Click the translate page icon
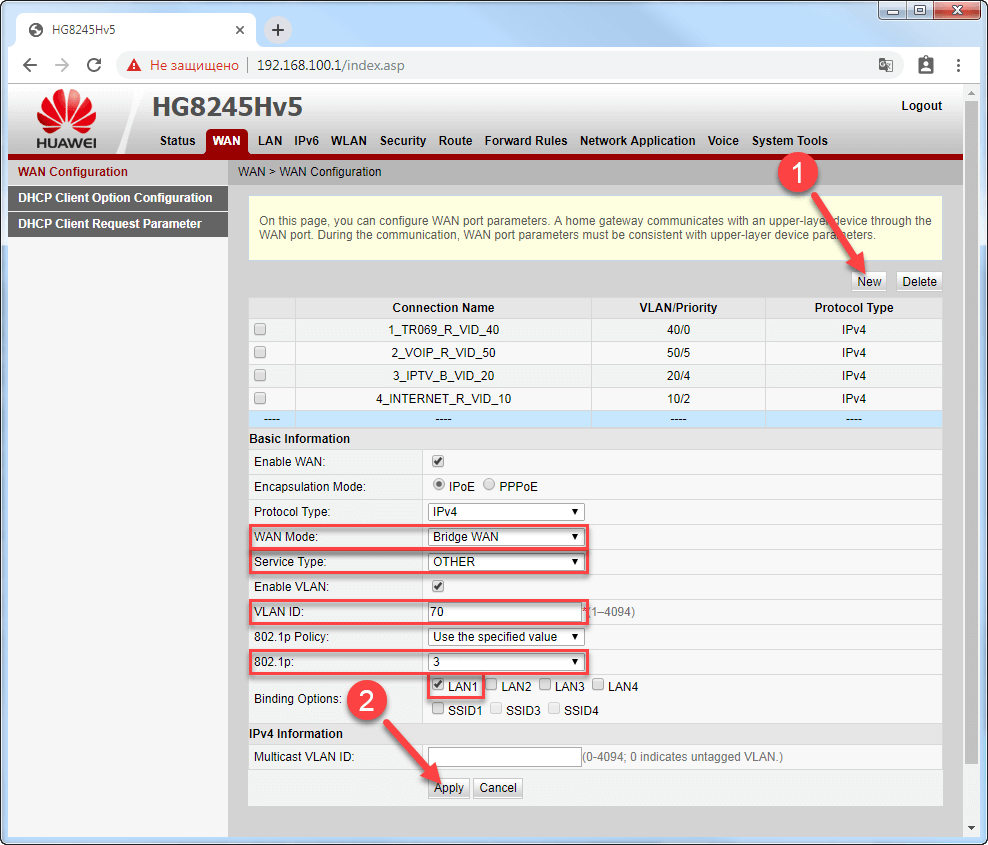 (x=886, y=65)
